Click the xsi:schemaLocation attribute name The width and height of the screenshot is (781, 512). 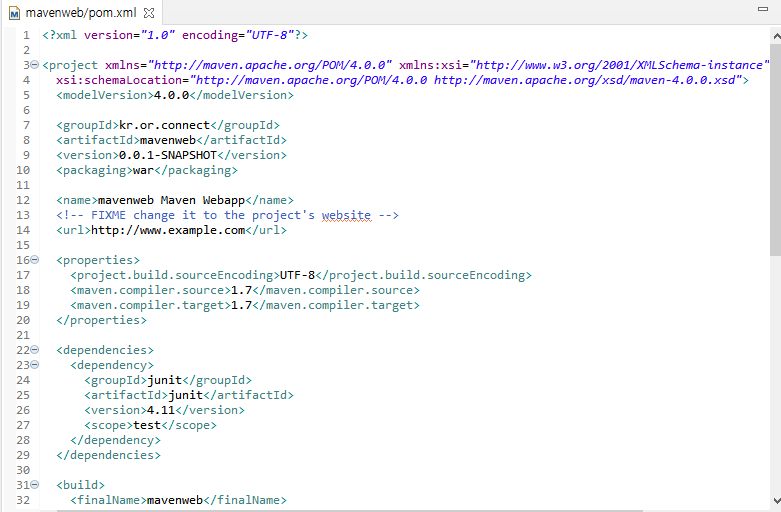click(119, 80)
